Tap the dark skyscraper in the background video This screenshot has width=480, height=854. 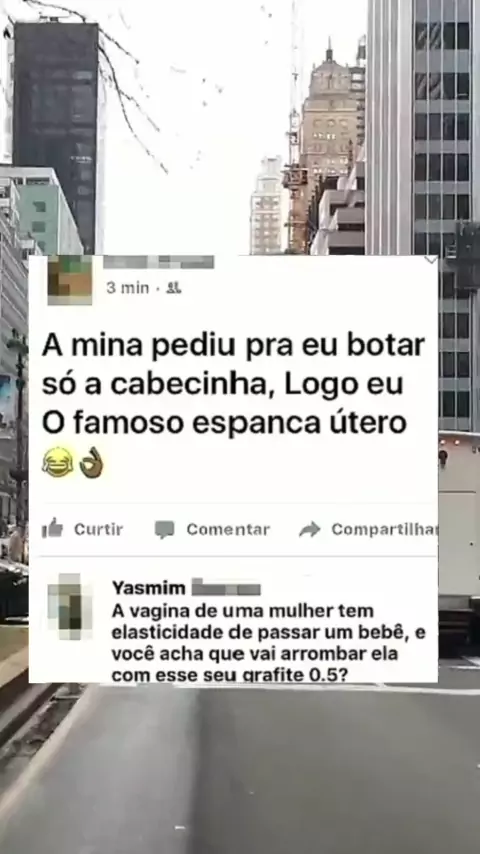(x=56, y=131)
